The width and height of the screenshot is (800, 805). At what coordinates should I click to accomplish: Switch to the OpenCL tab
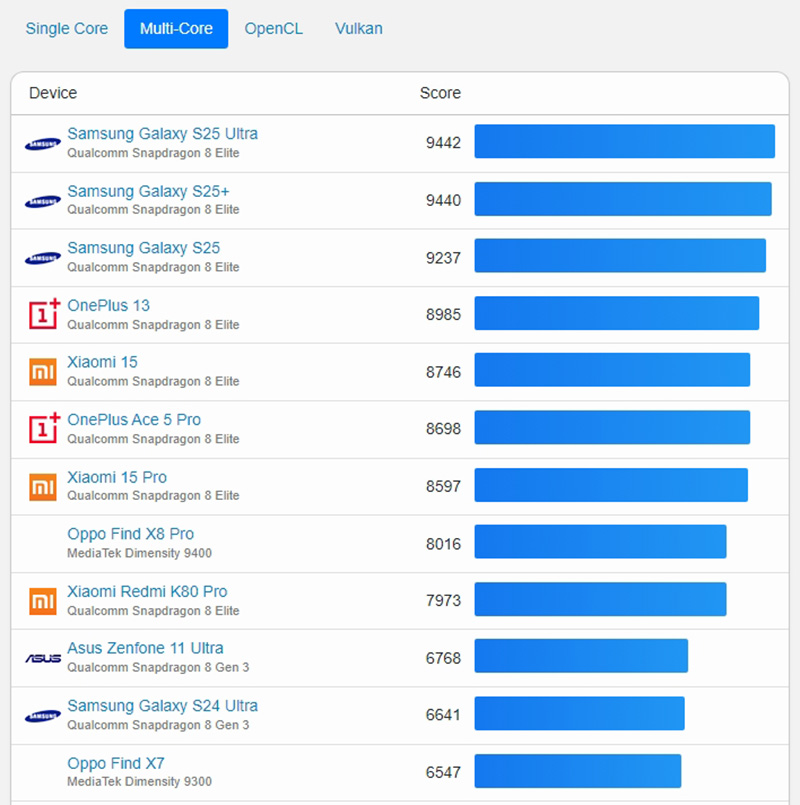[273, 29]
